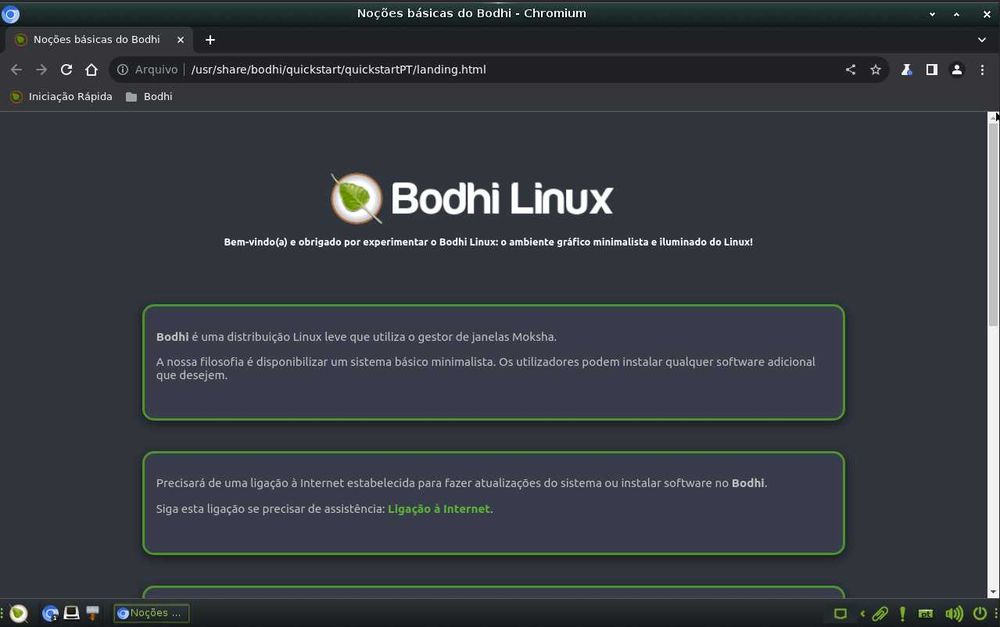Open the clipboard paperclip tray icon
The image size is (1000, 627).
click(880, 614)
